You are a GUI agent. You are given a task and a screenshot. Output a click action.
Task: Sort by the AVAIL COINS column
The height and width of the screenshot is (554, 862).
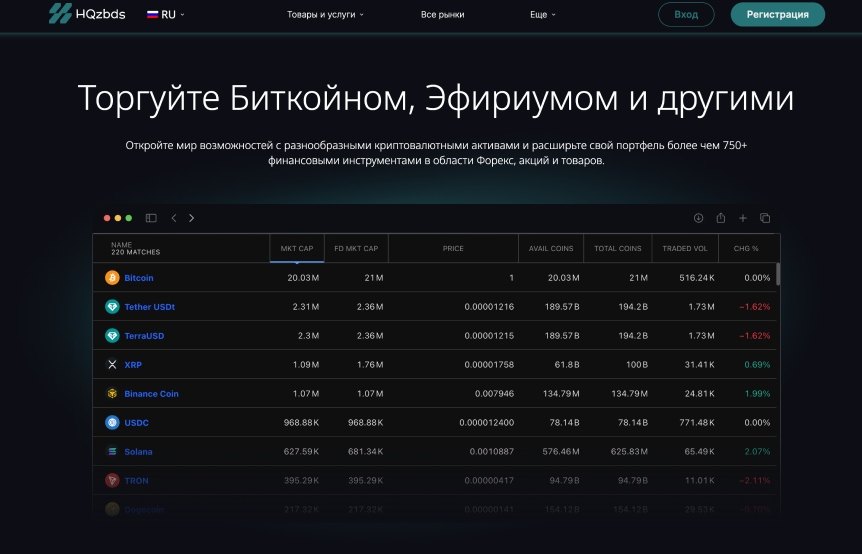[551, 248]
